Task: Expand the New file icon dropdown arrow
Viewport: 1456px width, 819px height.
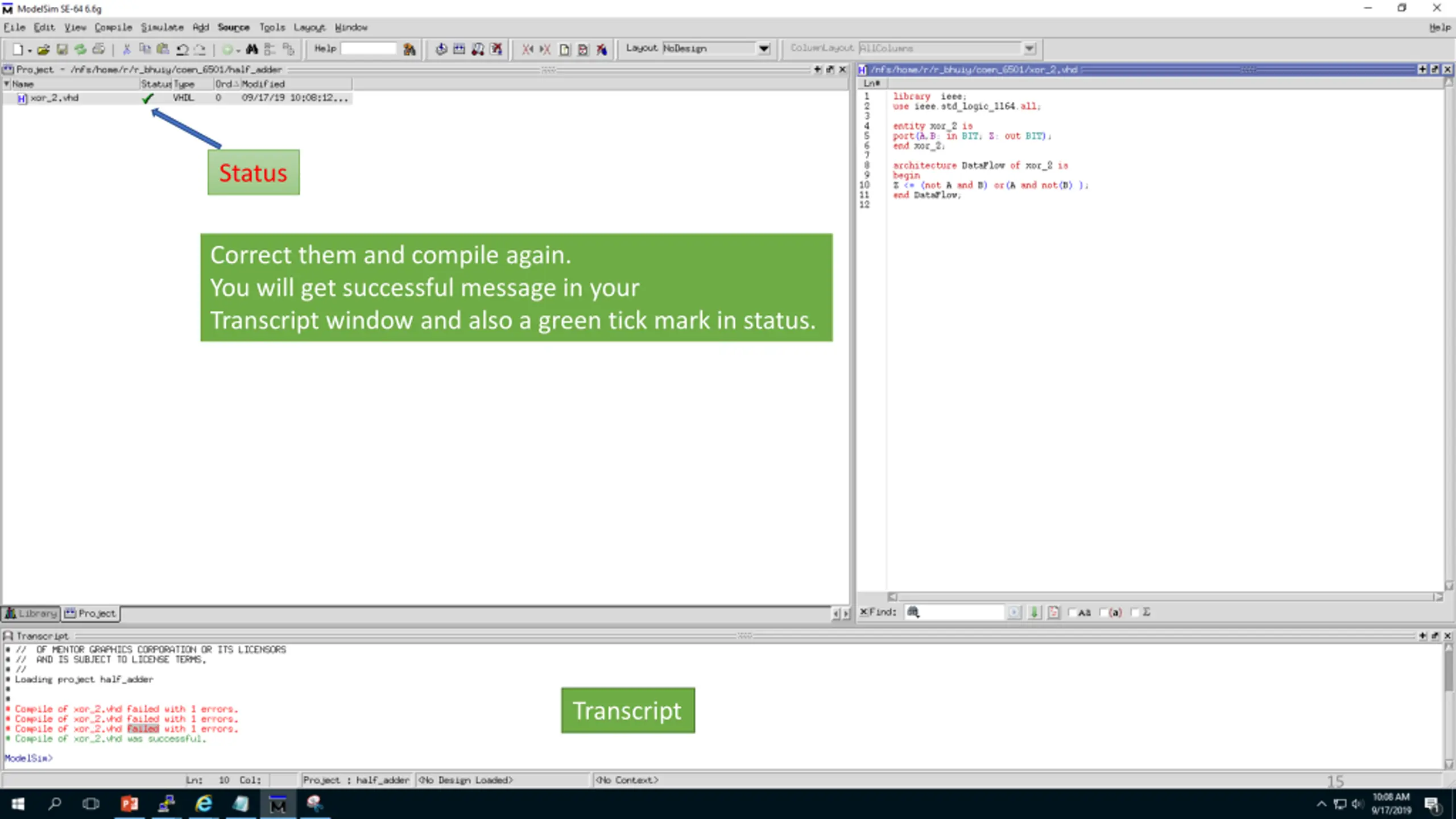Action: pyautogui.click(x=30, y=50)
